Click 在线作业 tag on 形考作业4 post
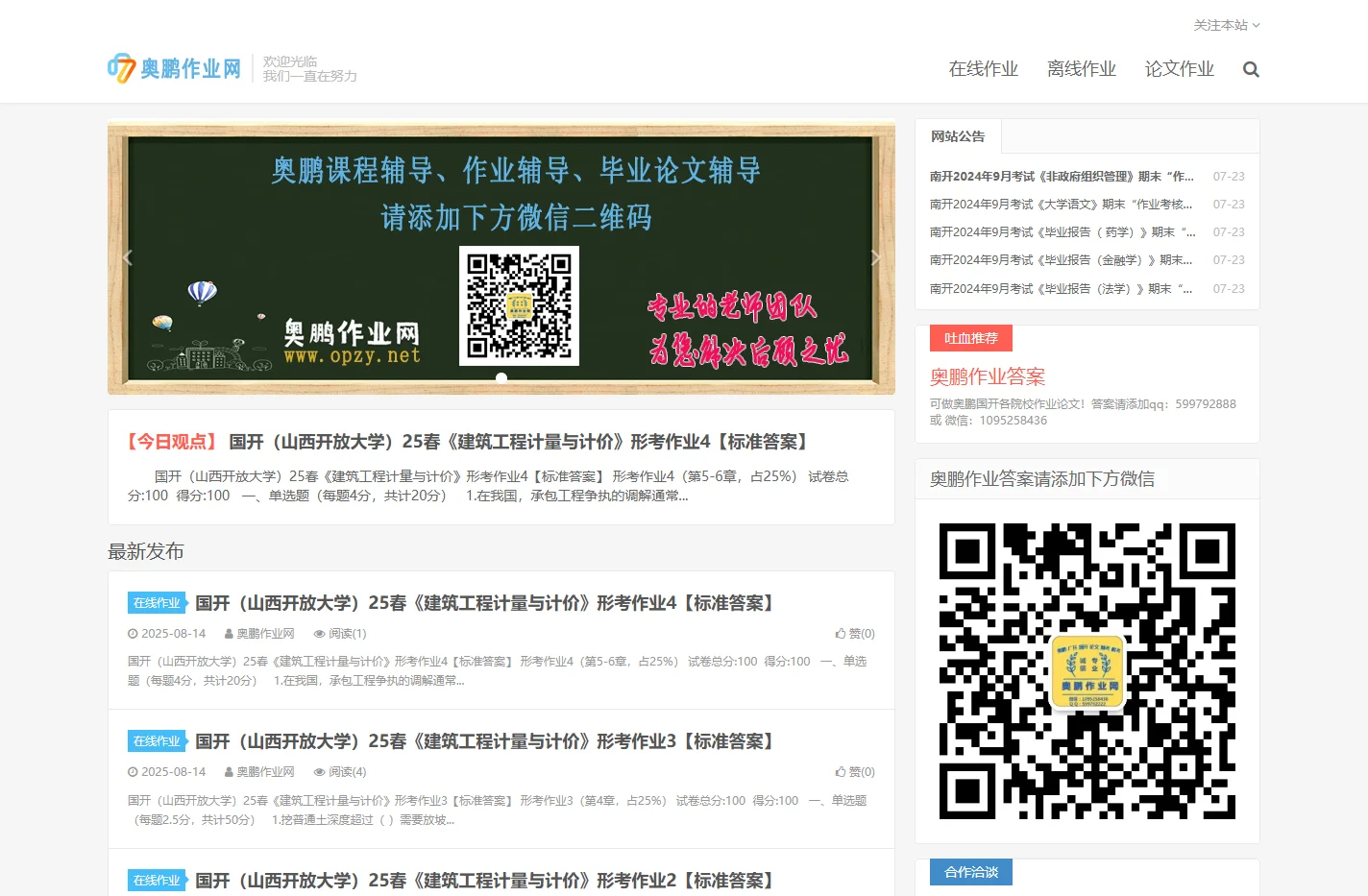The width and height of the screenshot is (1368, 896). [157, 603]
